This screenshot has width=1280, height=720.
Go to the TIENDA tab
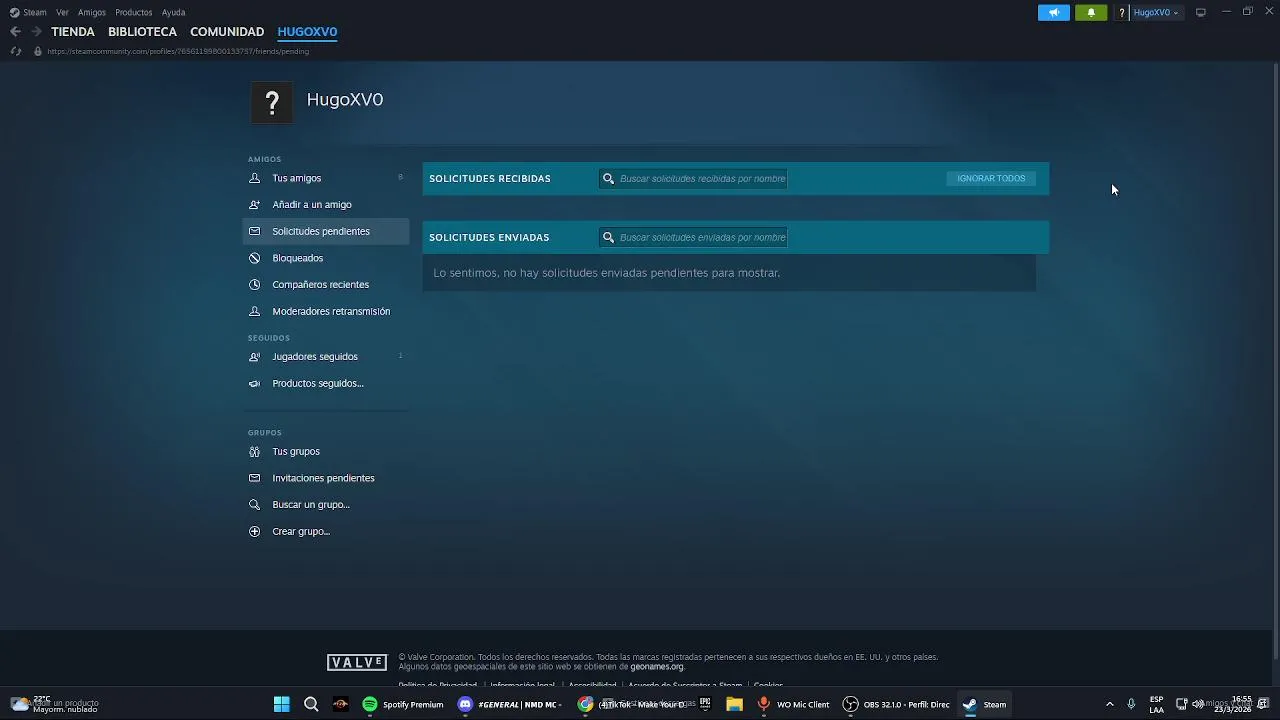[73, 32]
